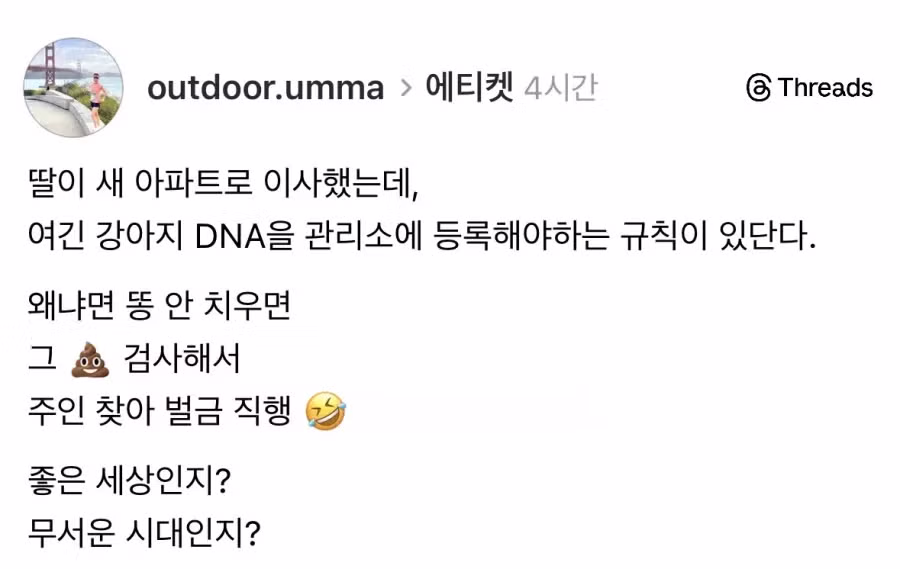This screenshot has width=900, height=569.
Task: Click the word 검사해서
Action: 182,359
